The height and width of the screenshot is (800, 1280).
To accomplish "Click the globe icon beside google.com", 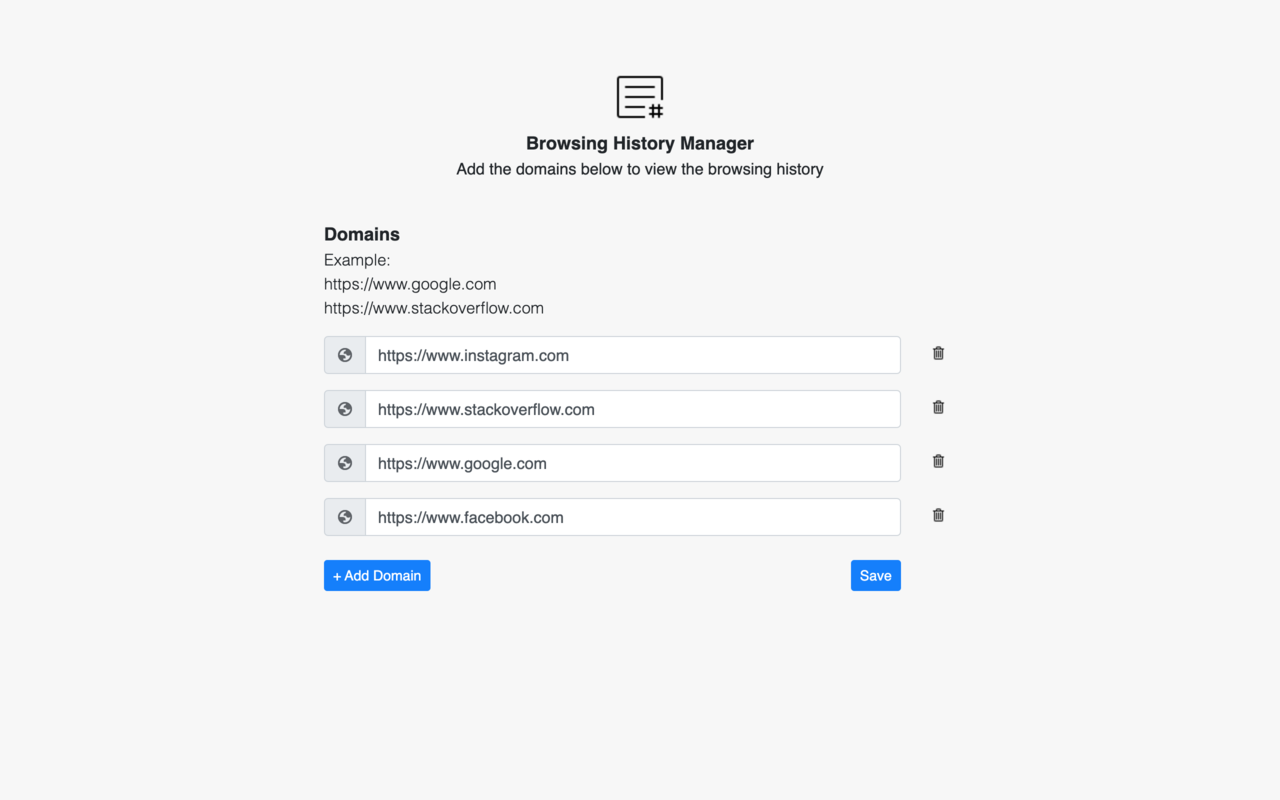I will pyautogui.click(x=344, y=463).
